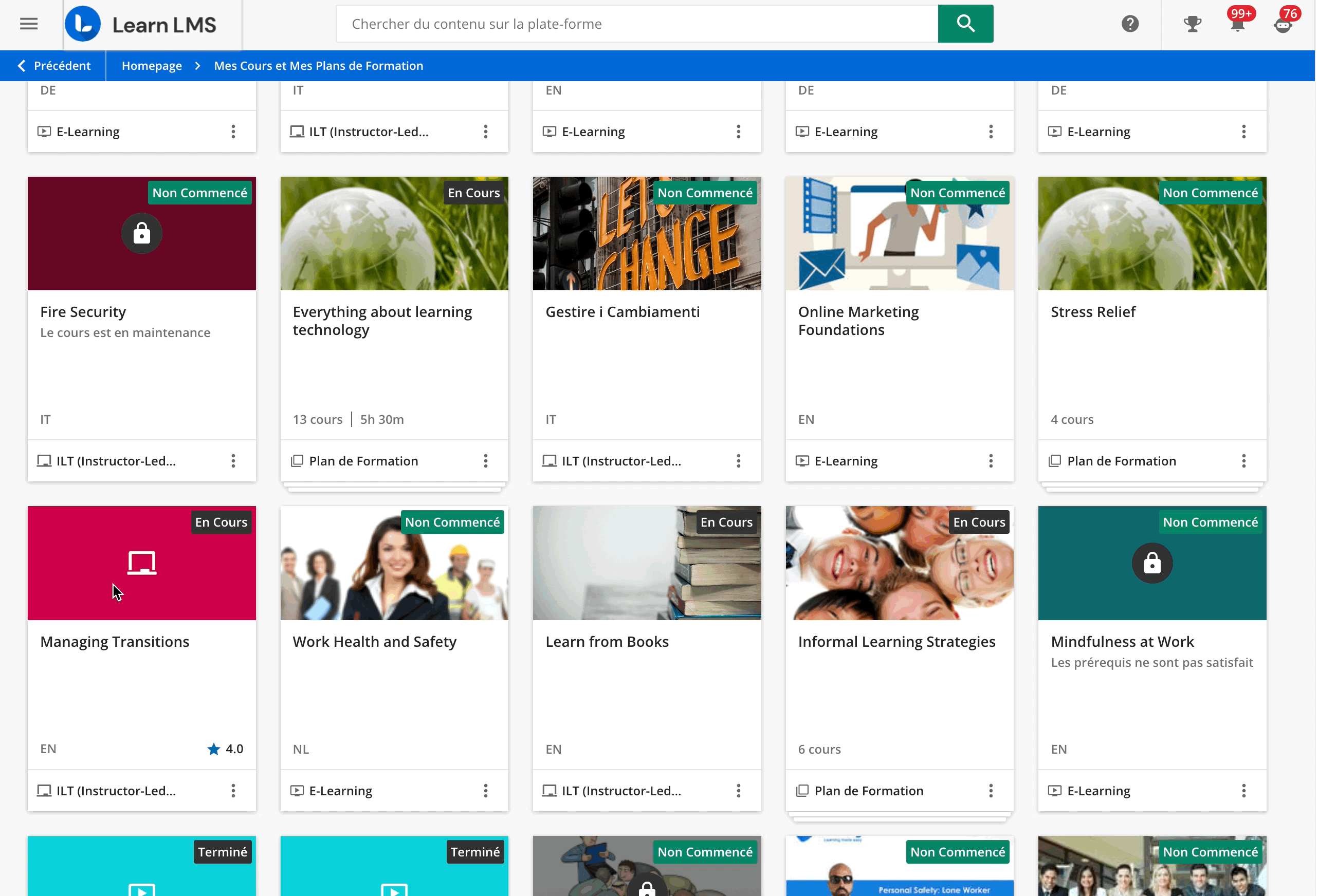Open the Work Health and Safety course title
Screen dimensions: 1318x896
374,642
